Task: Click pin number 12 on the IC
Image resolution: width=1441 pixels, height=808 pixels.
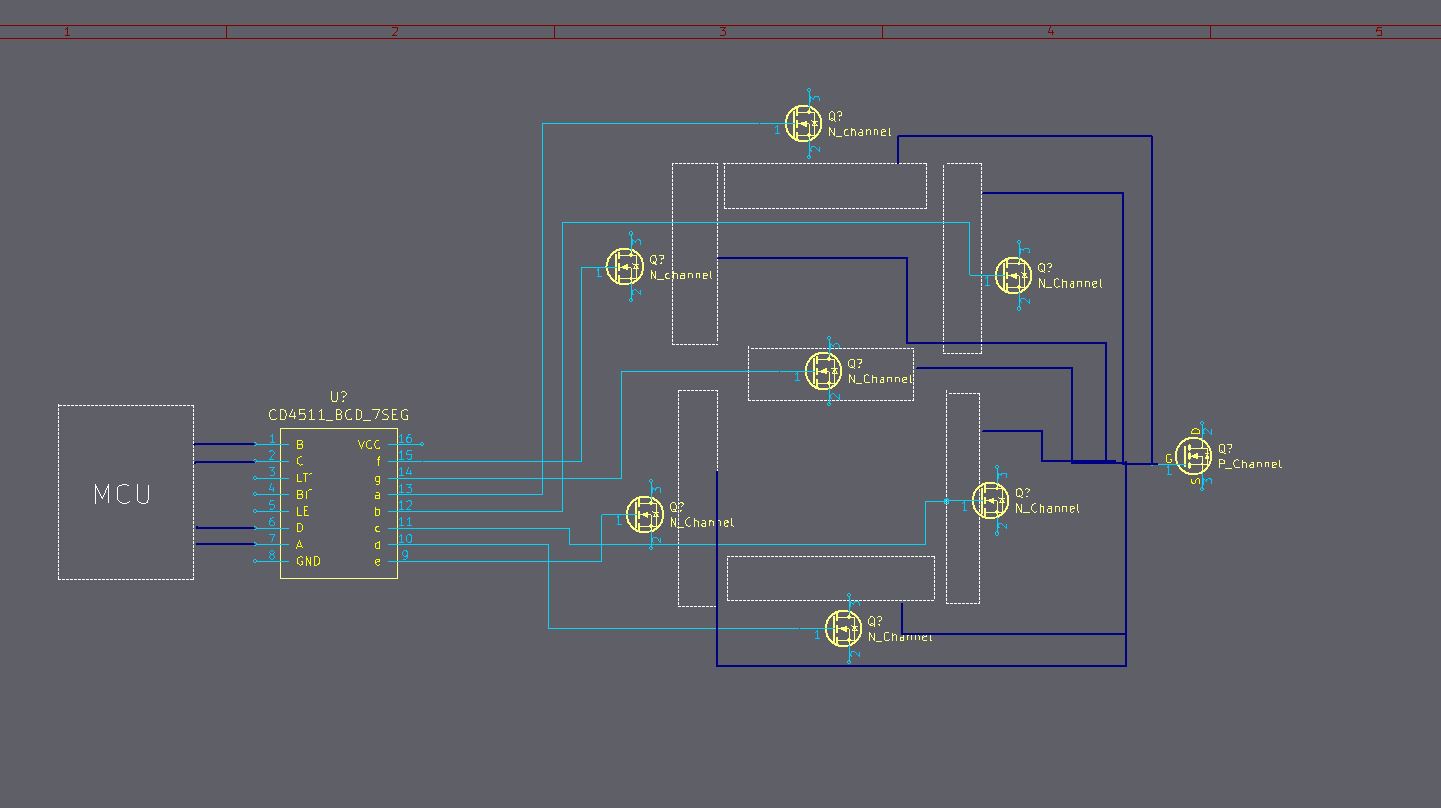Action: [405, 505]
